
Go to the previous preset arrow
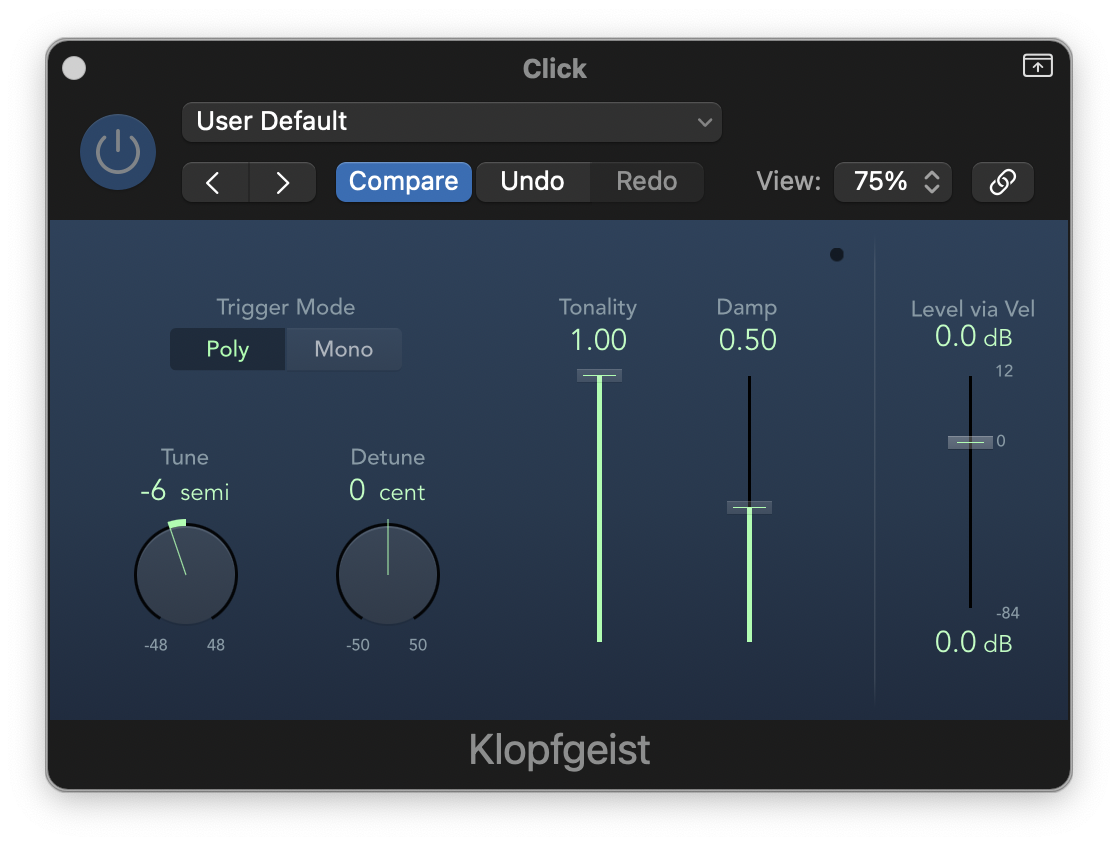(214, 182)
